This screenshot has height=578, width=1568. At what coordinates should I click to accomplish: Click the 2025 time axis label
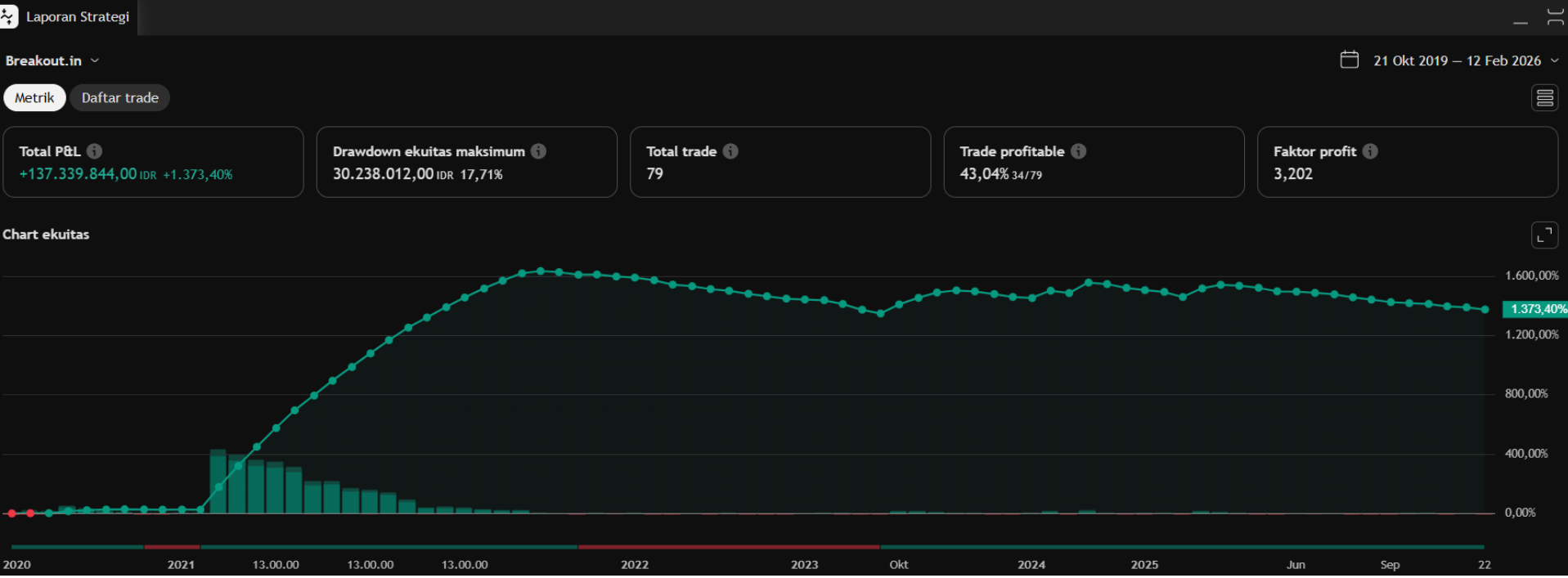coord(1144,565)
